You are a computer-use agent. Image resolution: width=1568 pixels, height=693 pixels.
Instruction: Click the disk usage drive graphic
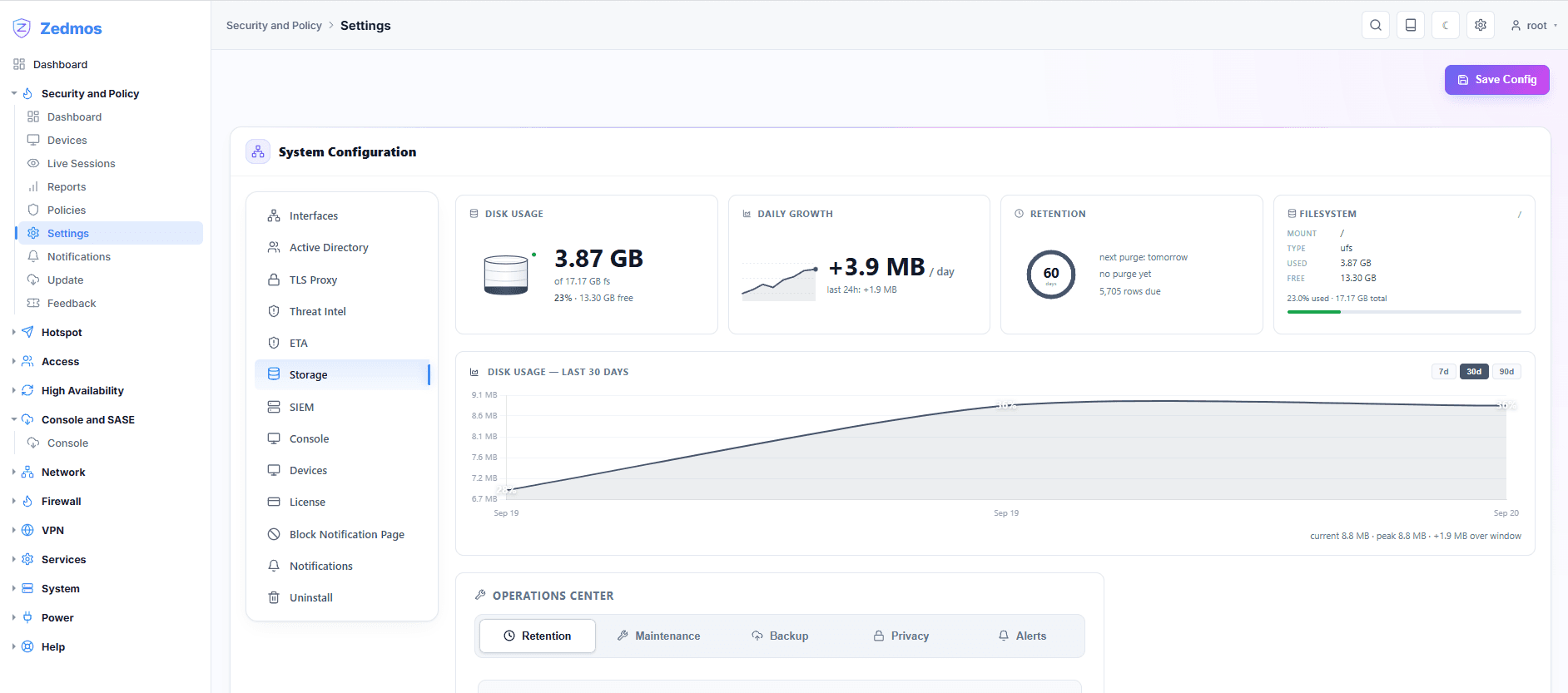[506, 275]
